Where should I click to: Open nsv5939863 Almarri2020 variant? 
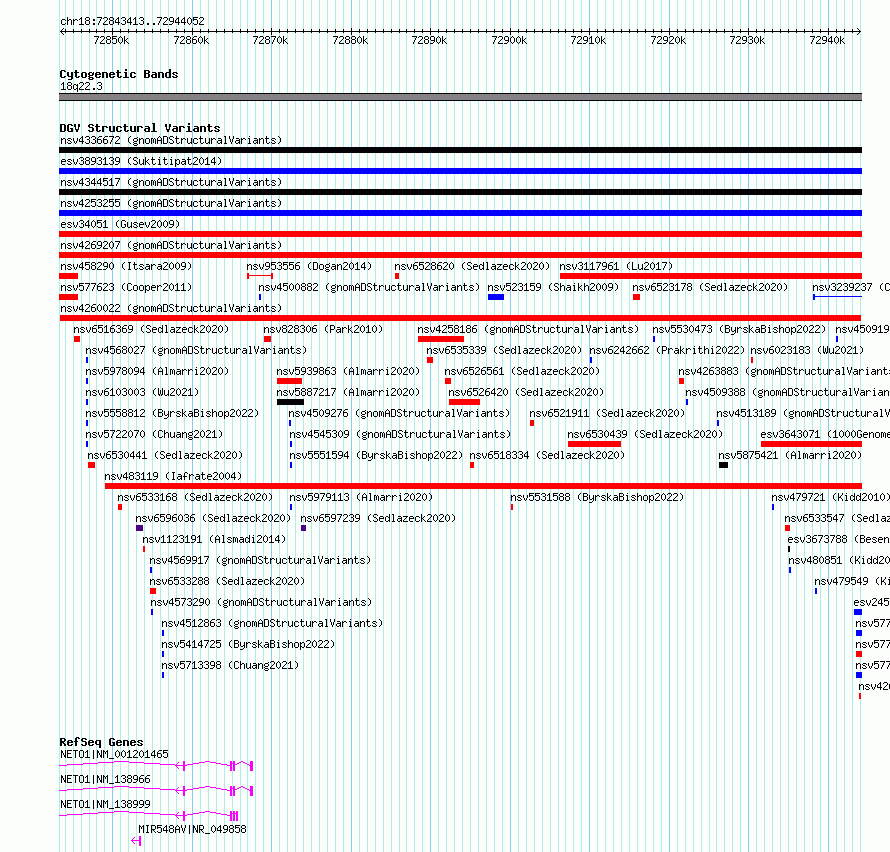349,371
